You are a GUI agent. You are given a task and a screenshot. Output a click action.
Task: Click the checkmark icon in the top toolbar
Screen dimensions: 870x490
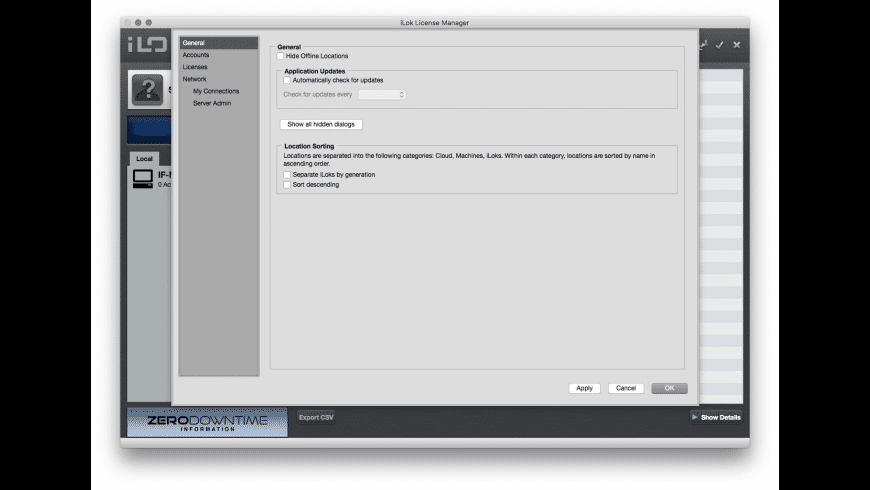pos(719,45)
